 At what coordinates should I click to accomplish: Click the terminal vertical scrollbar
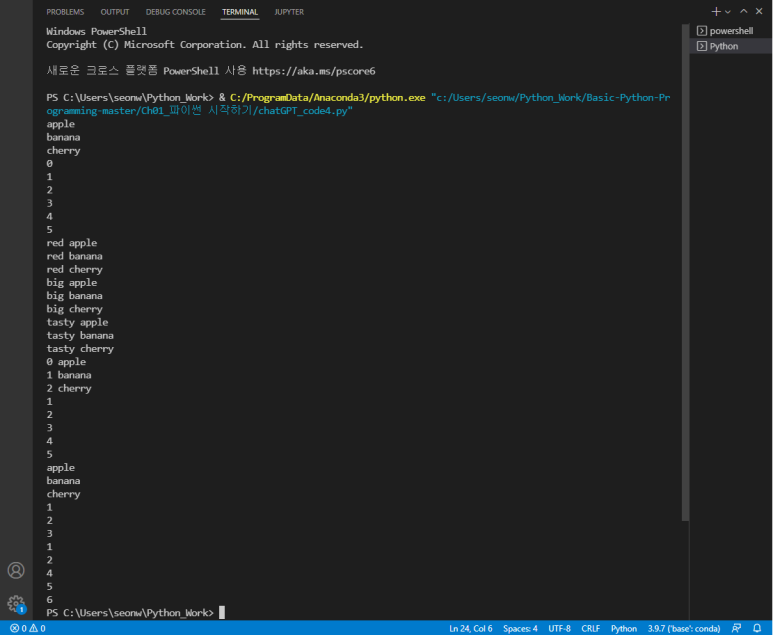pos(685,272)
